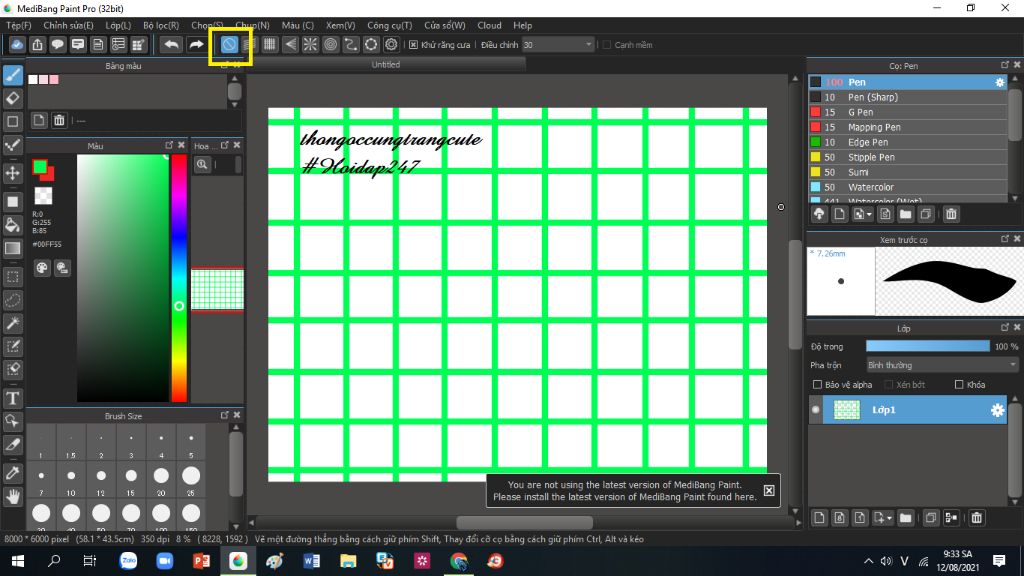The image size is (1024, 576).
Task: Duplicate layer icon in layer panel
Action: pos(931,518)
